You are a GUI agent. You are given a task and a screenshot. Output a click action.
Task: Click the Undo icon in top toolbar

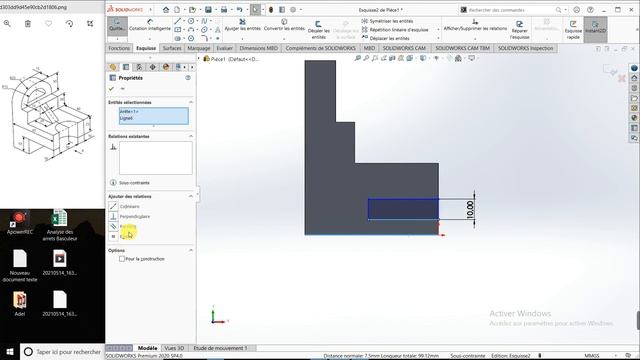(x=239, y=9)
